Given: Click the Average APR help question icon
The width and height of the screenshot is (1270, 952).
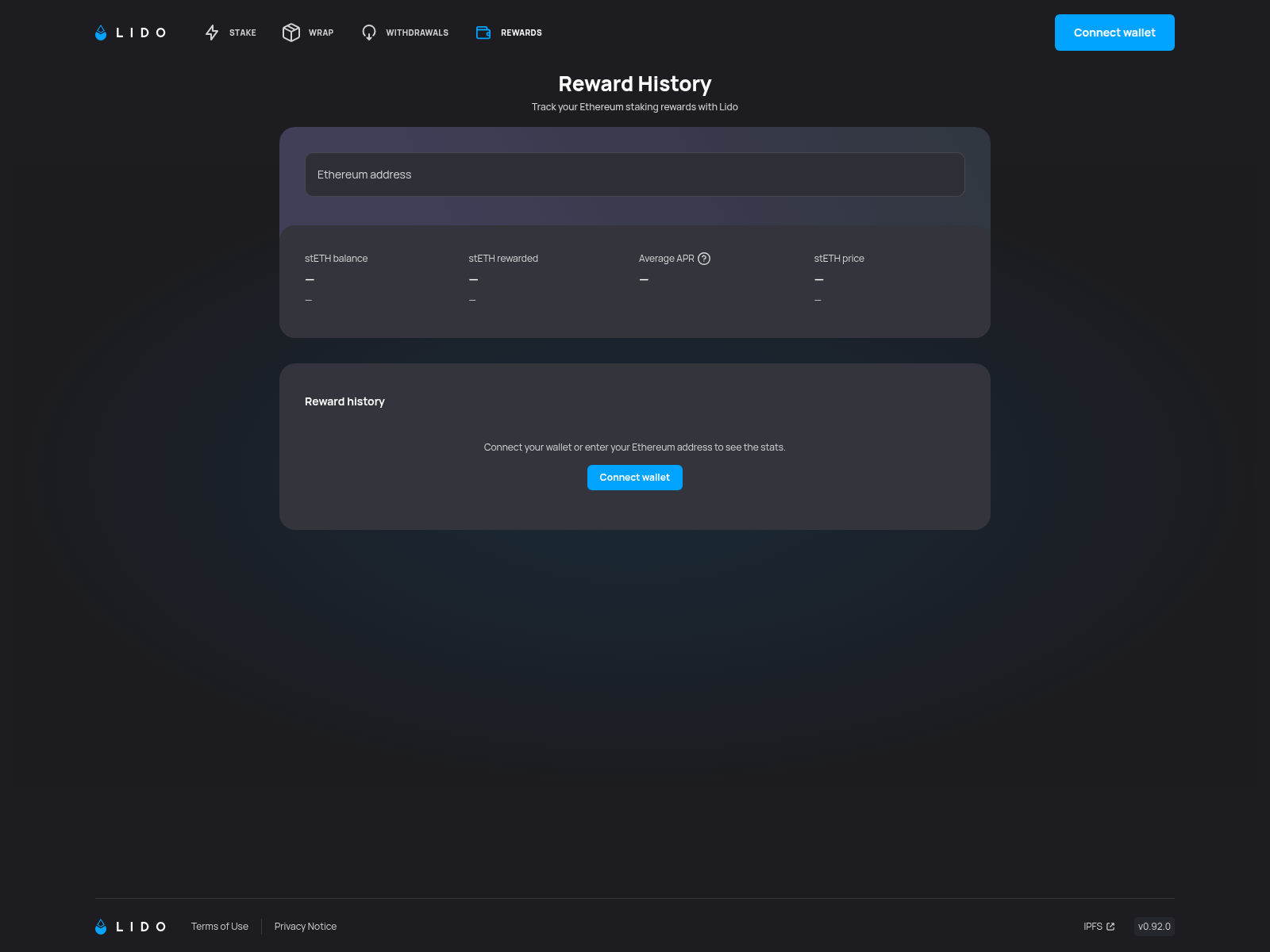Looking at the screenshot, I should [704, 259].
